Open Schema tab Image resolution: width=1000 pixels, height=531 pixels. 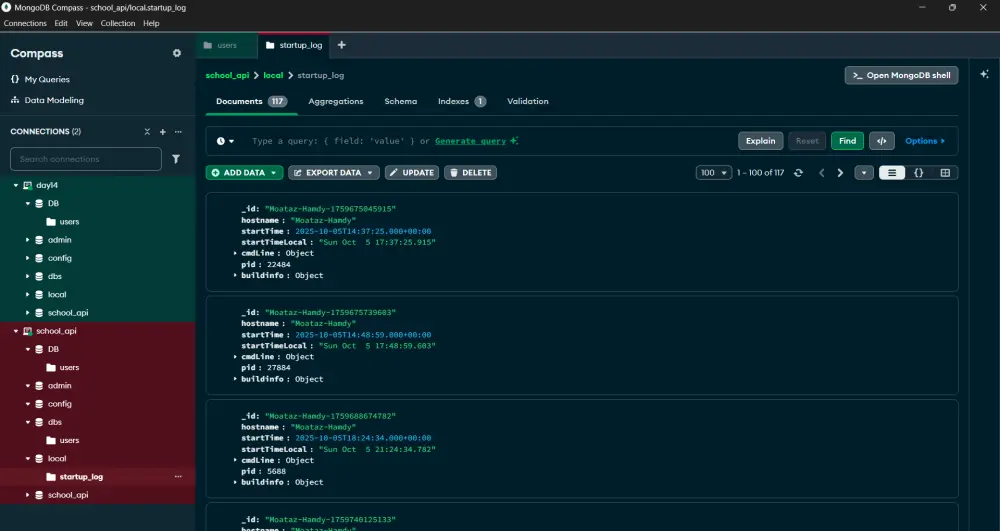point(401,101)
